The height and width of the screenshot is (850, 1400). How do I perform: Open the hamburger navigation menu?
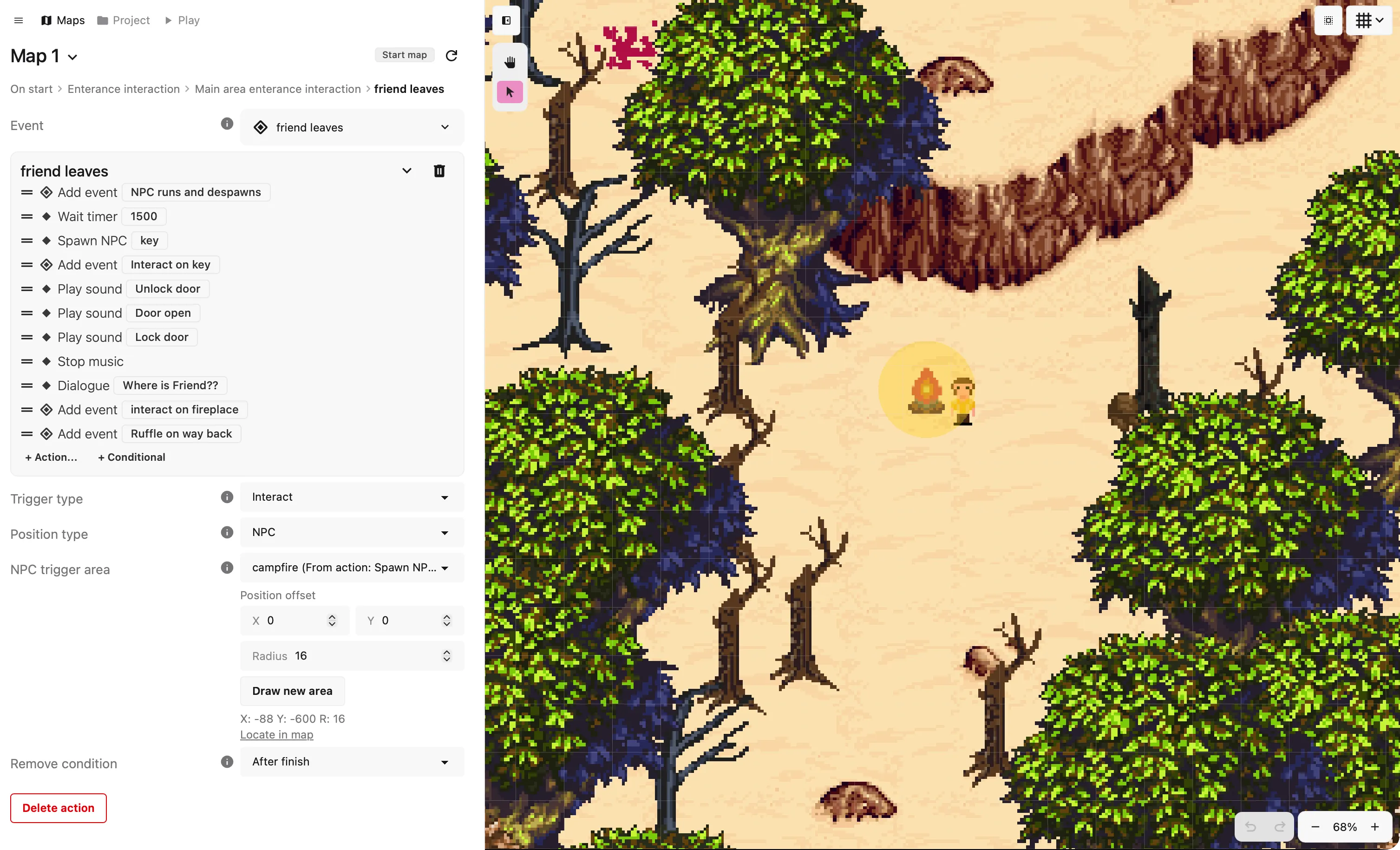tap(19, 20)
